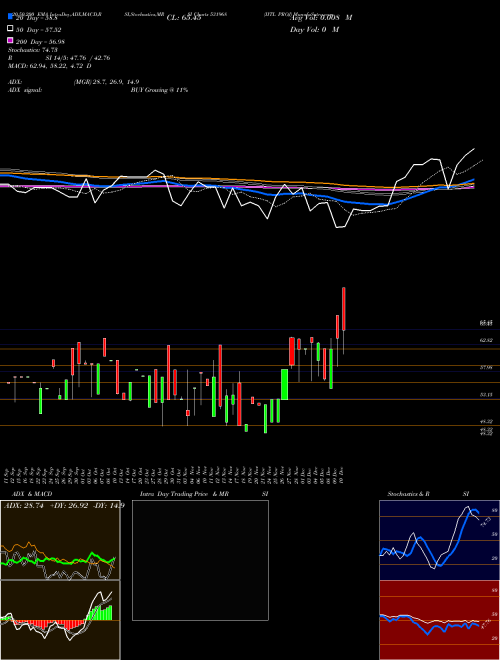Click the 'Day Vol: 0 M' text
This screenshot has height=660, width=500.
pos(314,29)
